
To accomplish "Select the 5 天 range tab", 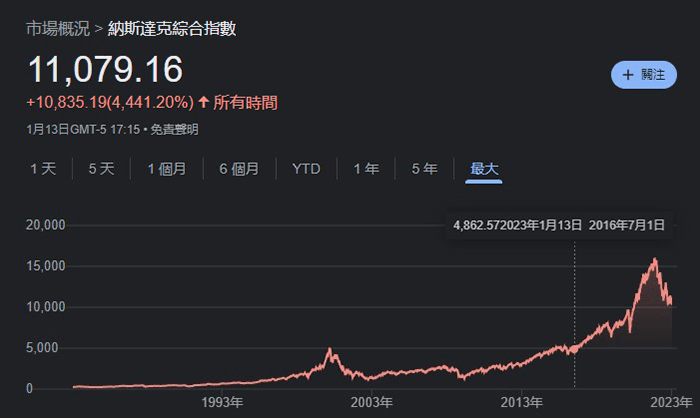I will [x=101, y=169].
